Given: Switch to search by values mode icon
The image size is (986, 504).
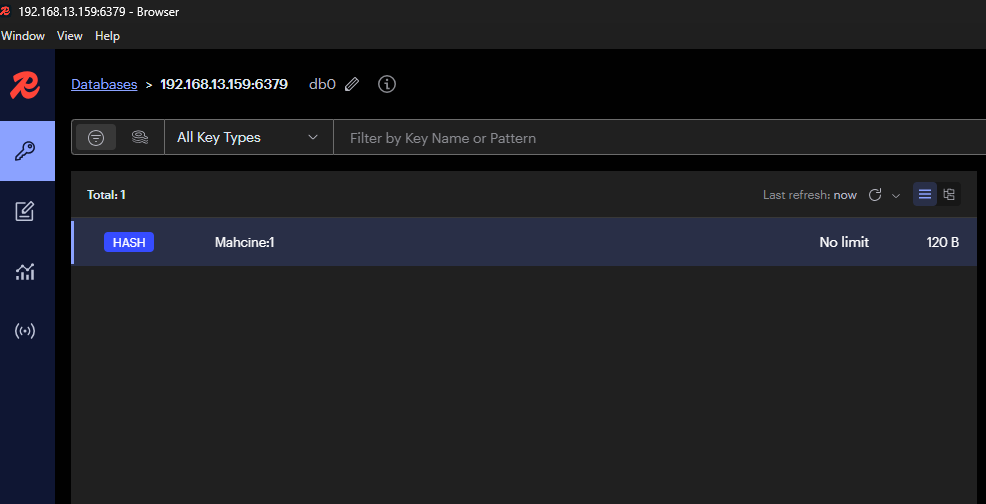Looking at the screenshot, I should pyautogui.click(x=140, y=137).
